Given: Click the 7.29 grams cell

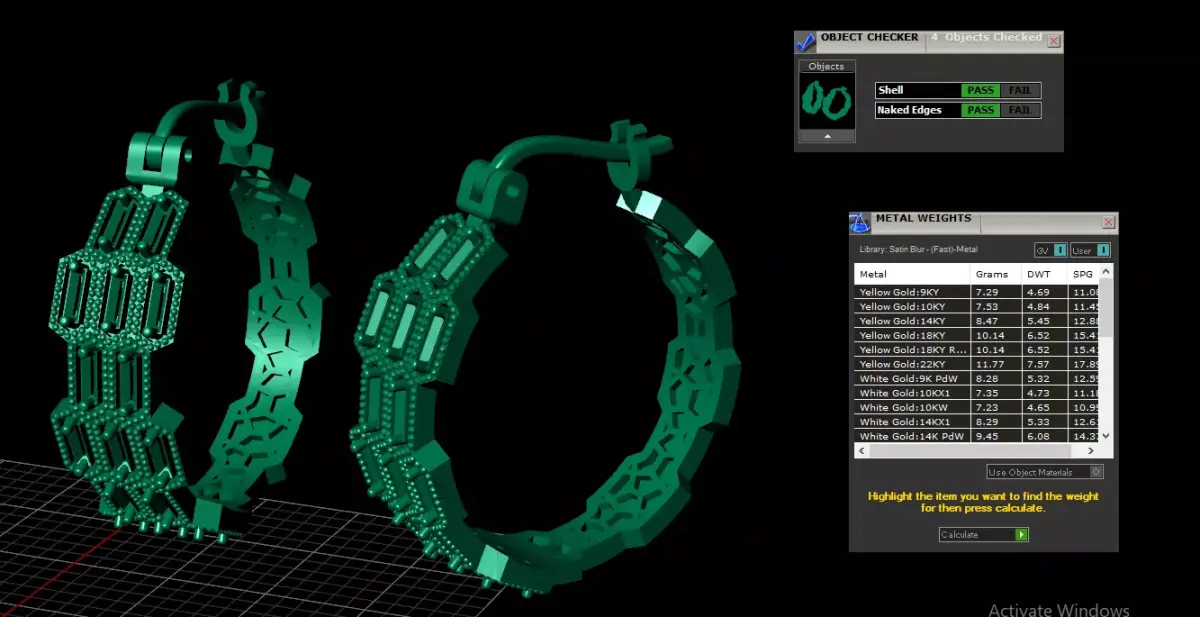Looking at the screenshot, I should 996,292.
